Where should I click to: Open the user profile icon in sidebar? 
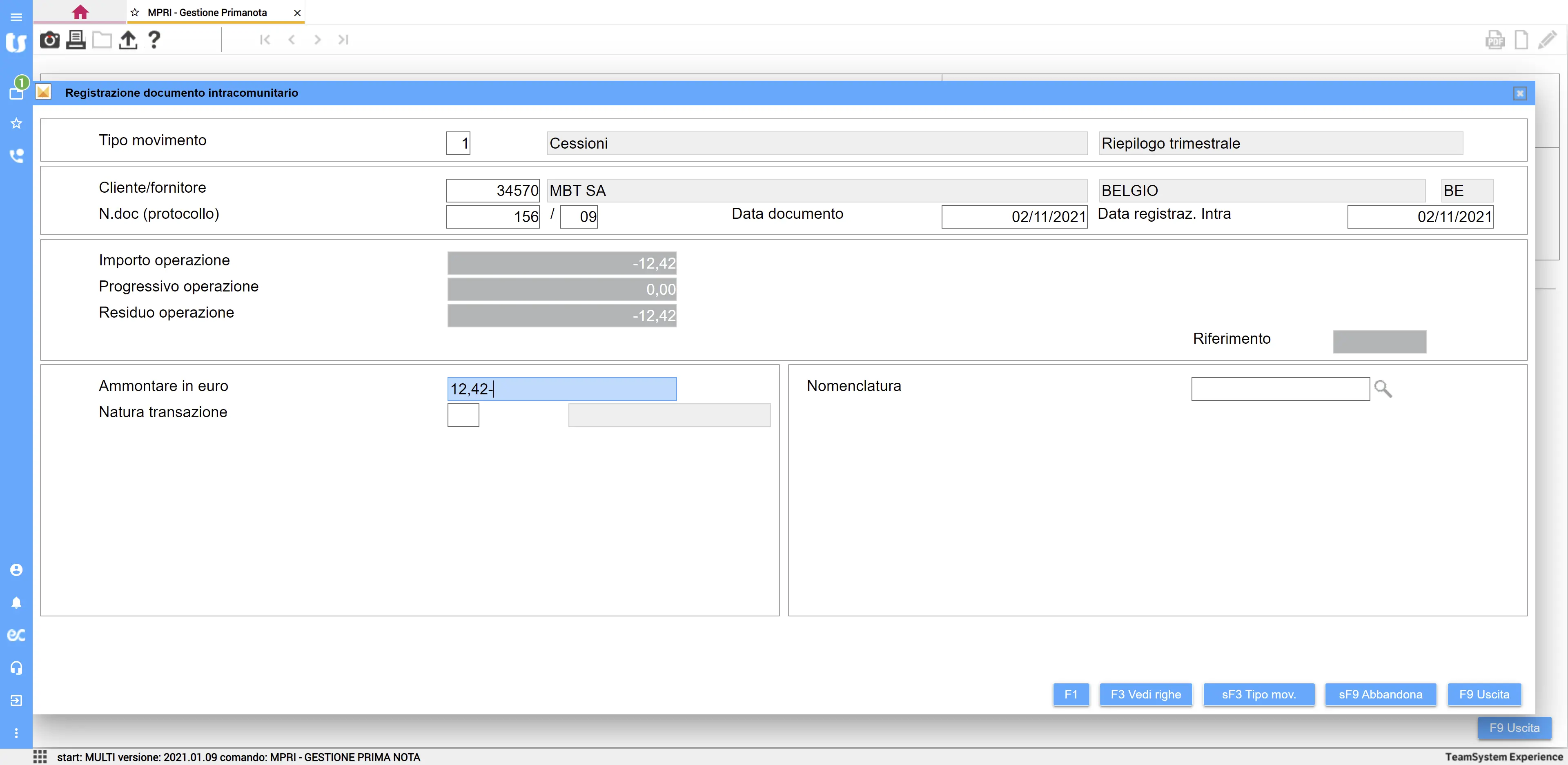16,569
